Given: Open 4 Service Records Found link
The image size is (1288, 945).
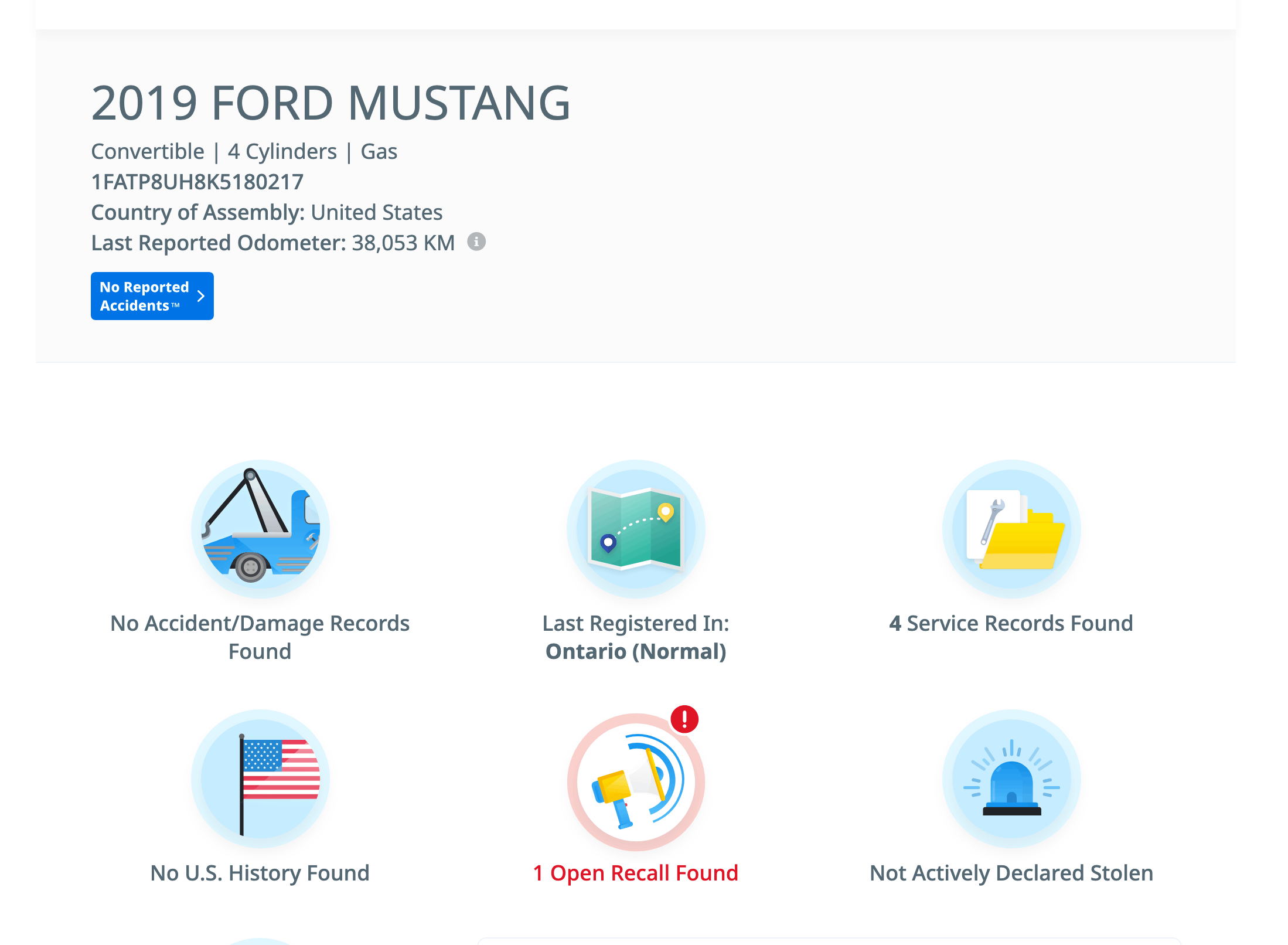Looking at the screenshot, I should coord(1011,623).
